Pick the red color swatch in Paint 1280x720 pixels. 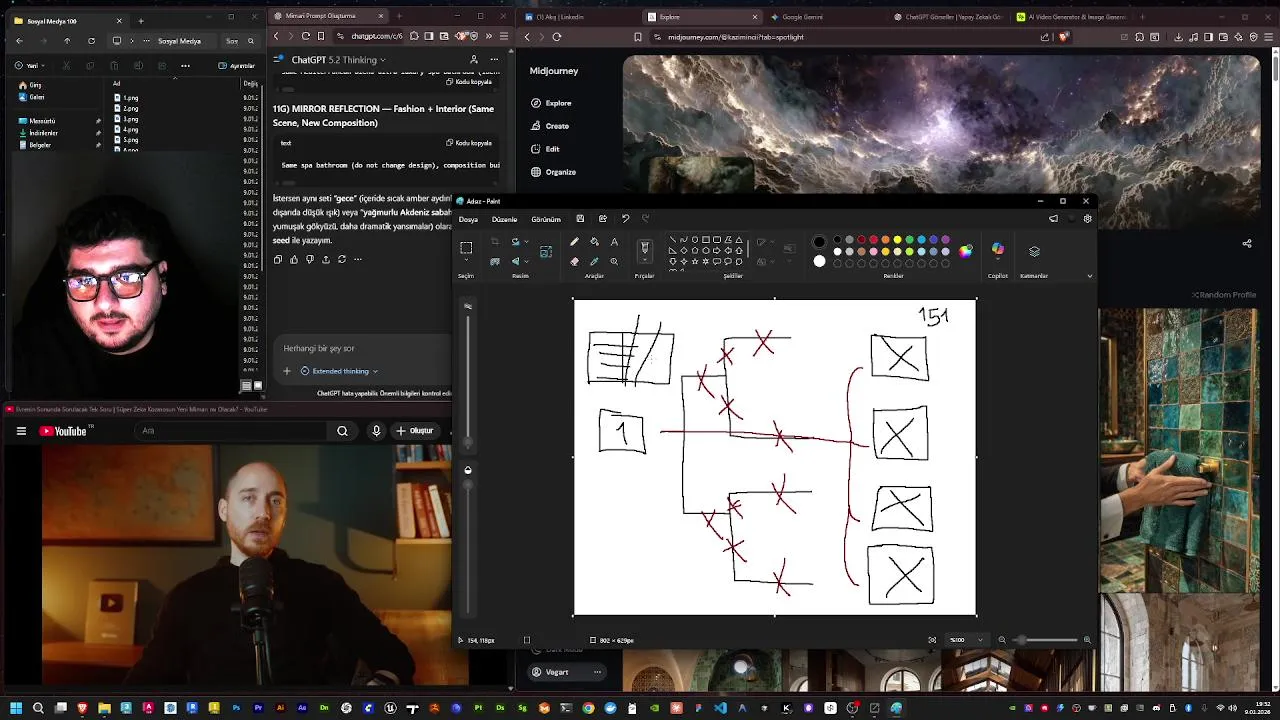click(x=873, y=240)
